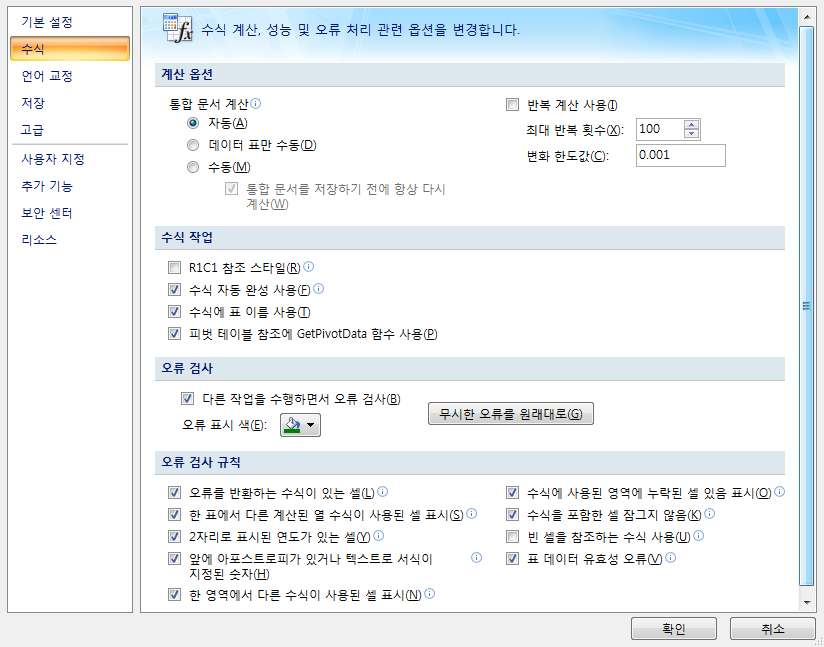Select the 자동(A) calculation radio button
The width and height of the screenshot is (824, 647).
pos(193,123)
